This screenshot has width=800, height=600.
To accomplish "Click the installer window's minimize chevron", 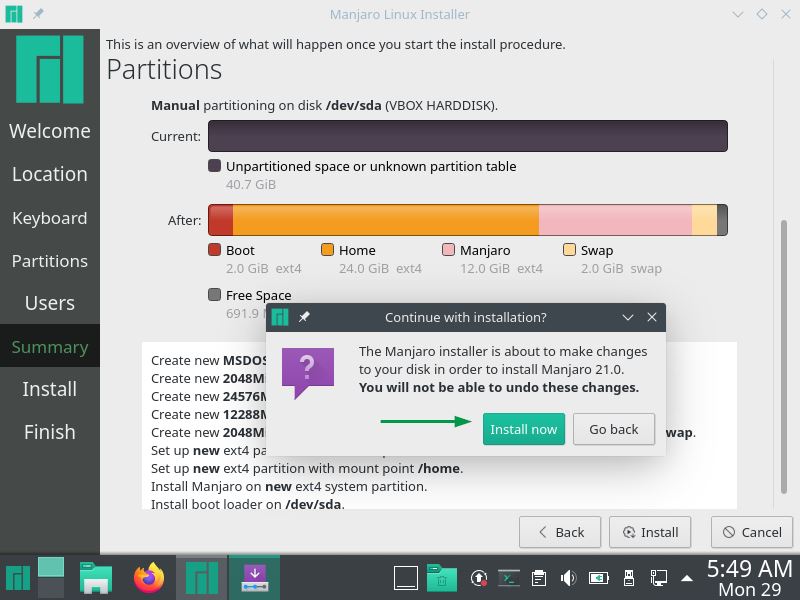I will pos(738,14).
